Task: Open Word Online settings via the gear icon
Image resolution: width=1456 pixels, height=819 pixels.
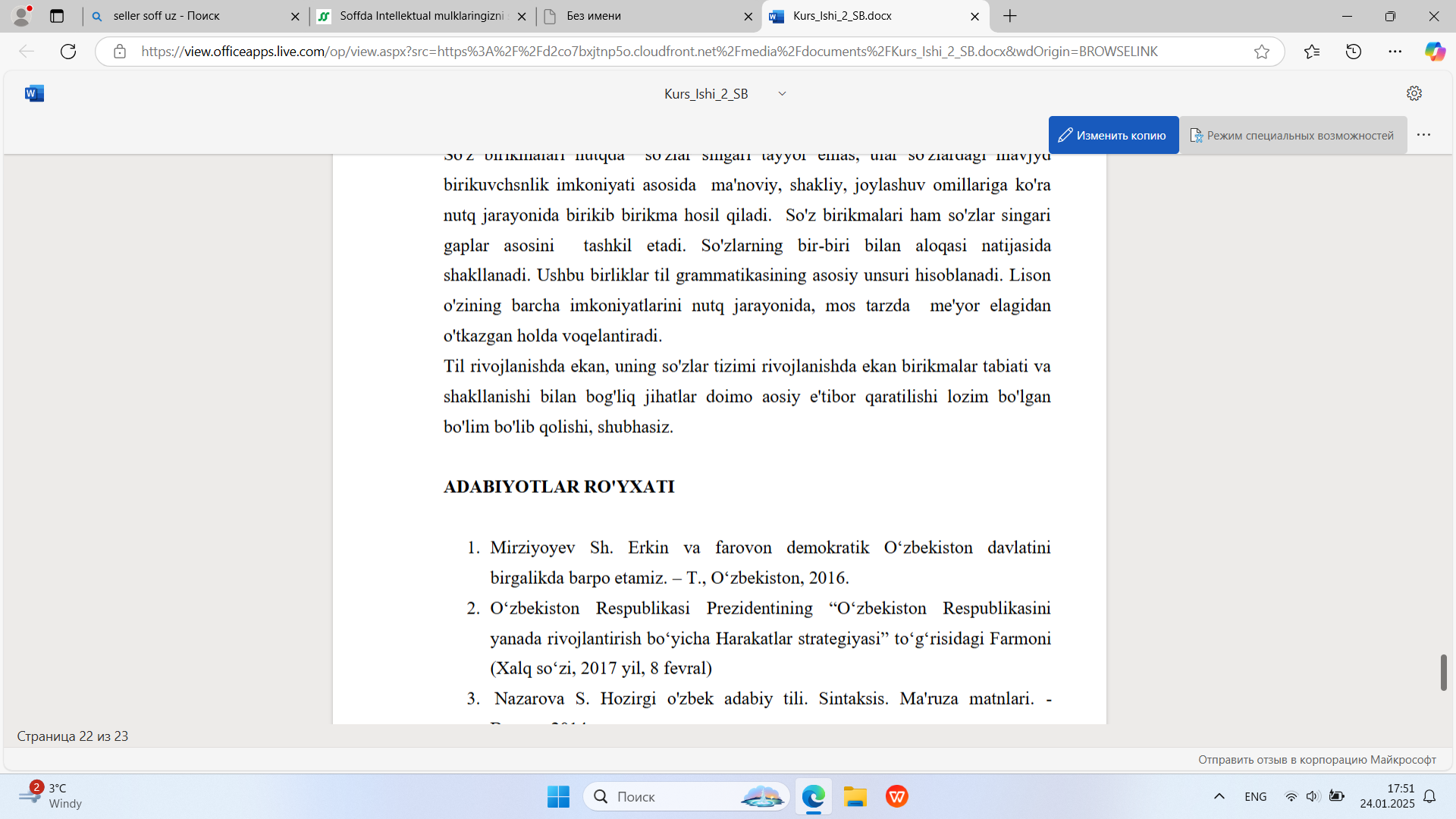Action: tap(1414, 93)
